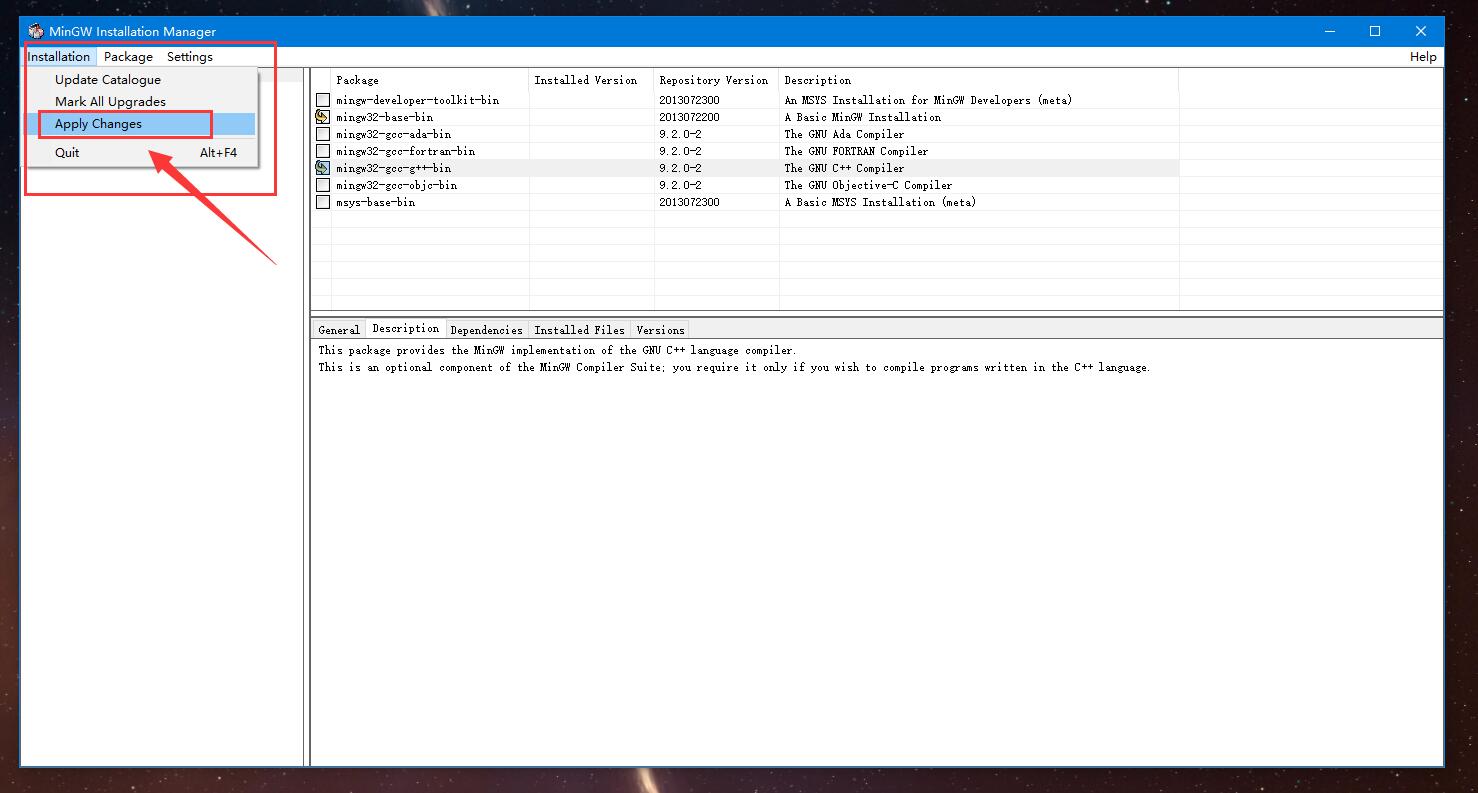The height and width of the screenshot is (793, 1478).
Task: Click the Installed Version column header
Action: pyautogui.click(x=592, y=80)
